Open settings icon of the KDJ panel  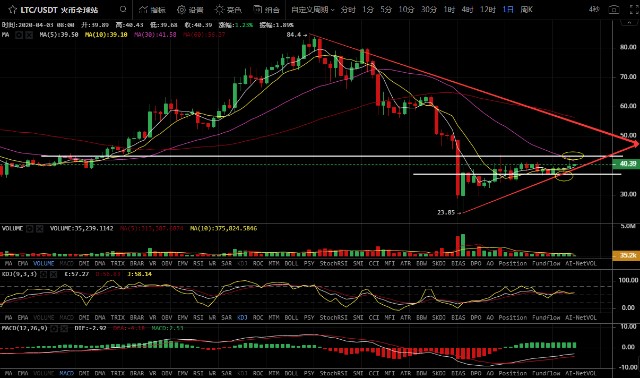tap(44, 274)
